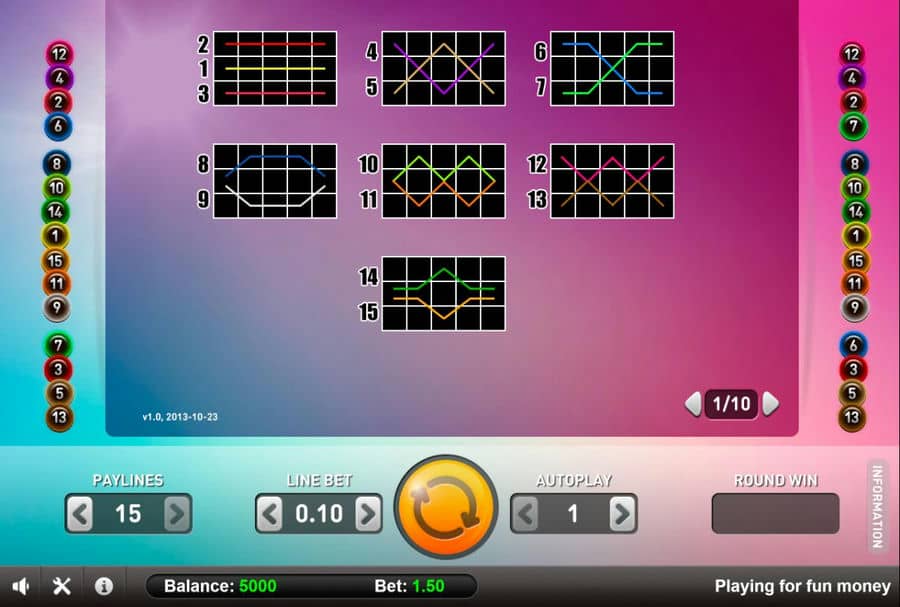Click the Playing for fun money text
The height and width of the screenshot is (607, 900).
(802, 586)
